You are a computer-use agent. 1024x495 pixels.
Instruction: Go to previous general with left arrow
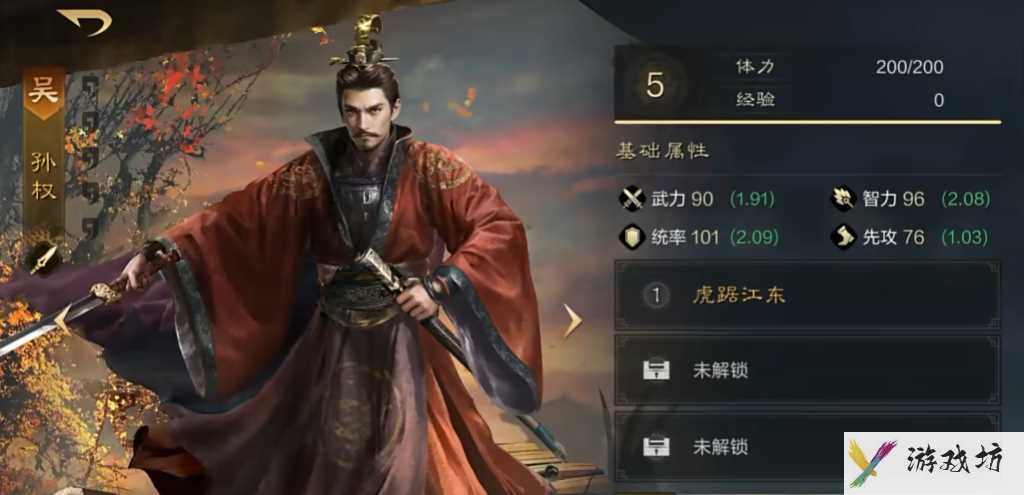(63, 319)
